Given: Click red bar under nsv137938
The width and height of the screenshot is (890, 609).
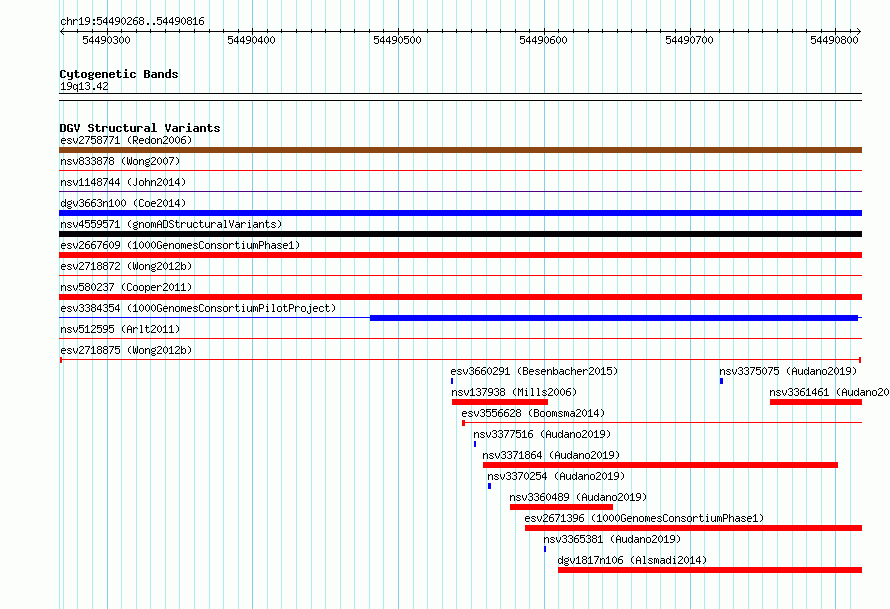Looking at the screenshot, I should [x=499, y=402].
